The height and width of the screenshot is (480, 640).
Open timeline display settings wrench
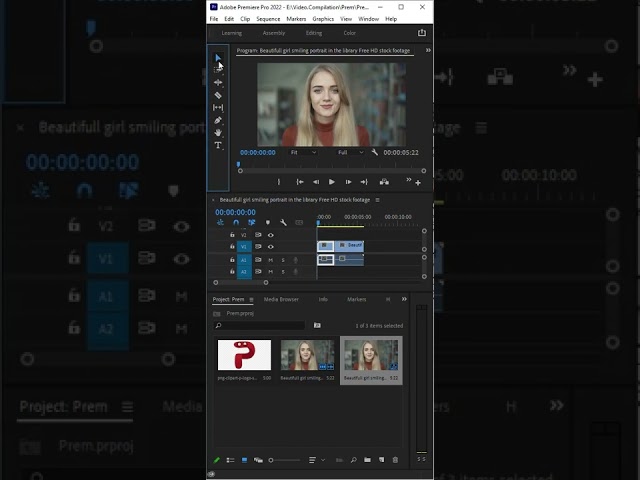point(283,222)
